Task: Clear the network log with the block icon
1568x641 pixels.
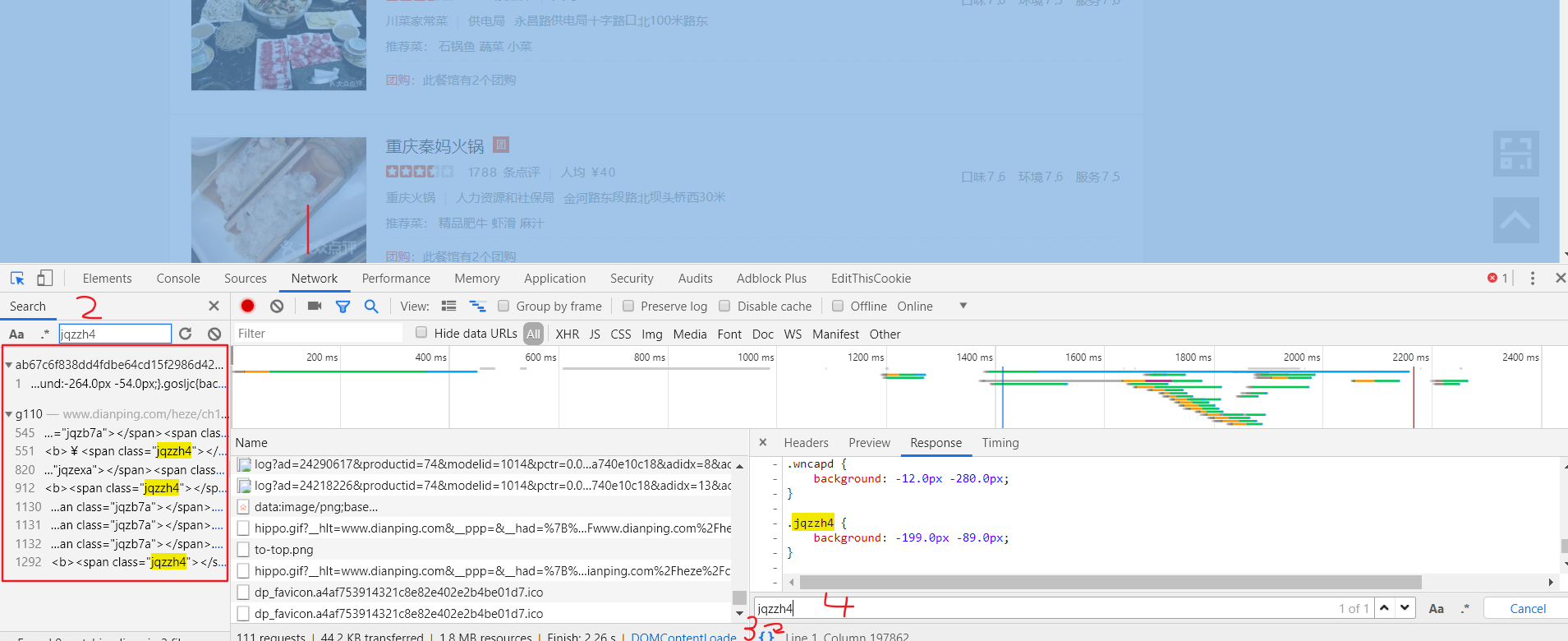Action: 277,306
